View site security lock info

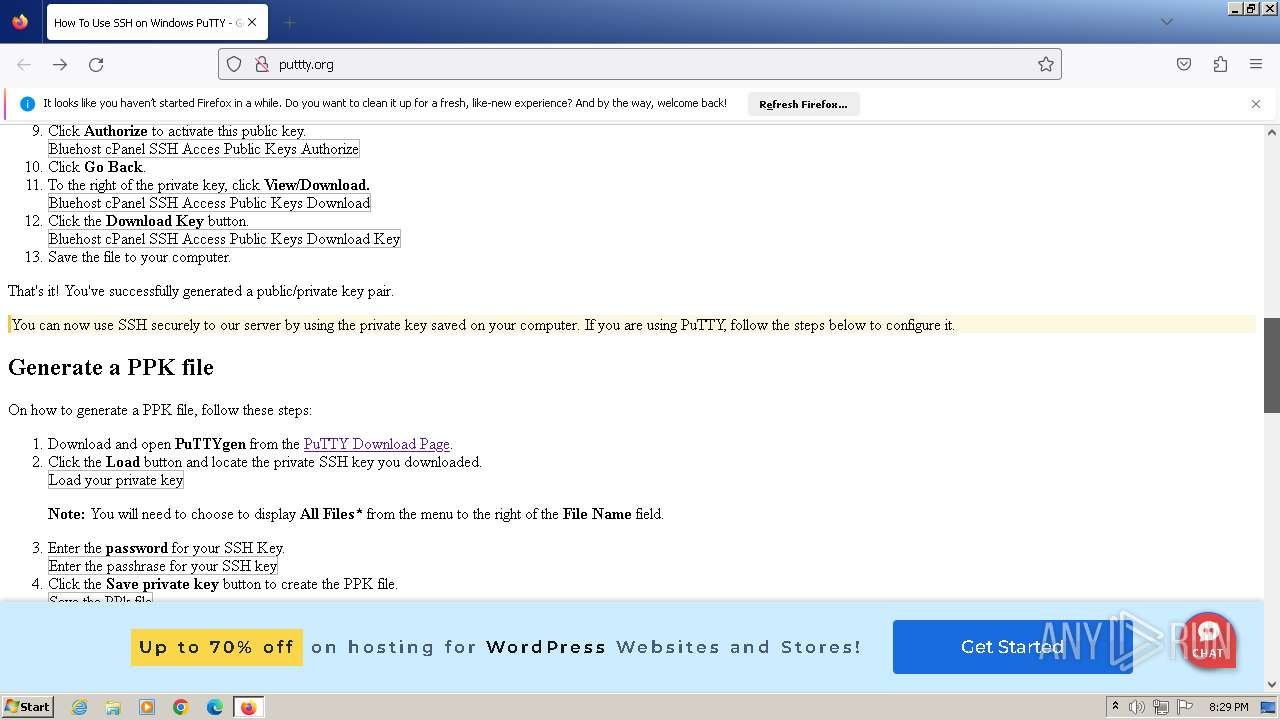[x=262, y=64]
